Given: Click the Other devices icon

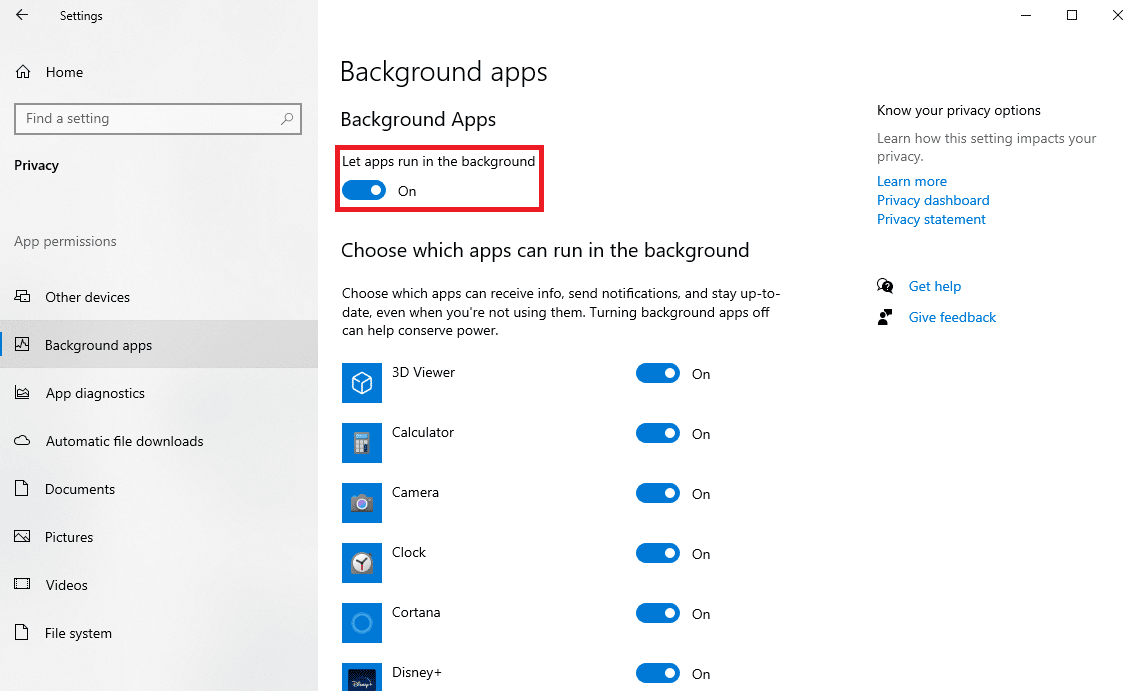Looking at the screenshot, I should (23, 296).
